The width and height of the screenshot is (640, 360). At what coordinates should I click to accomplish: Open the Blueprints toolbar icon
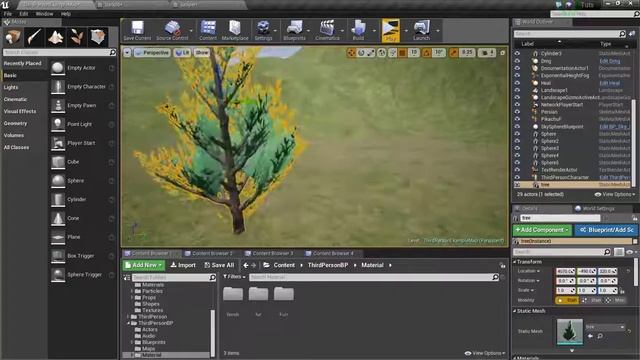point(294,30)
